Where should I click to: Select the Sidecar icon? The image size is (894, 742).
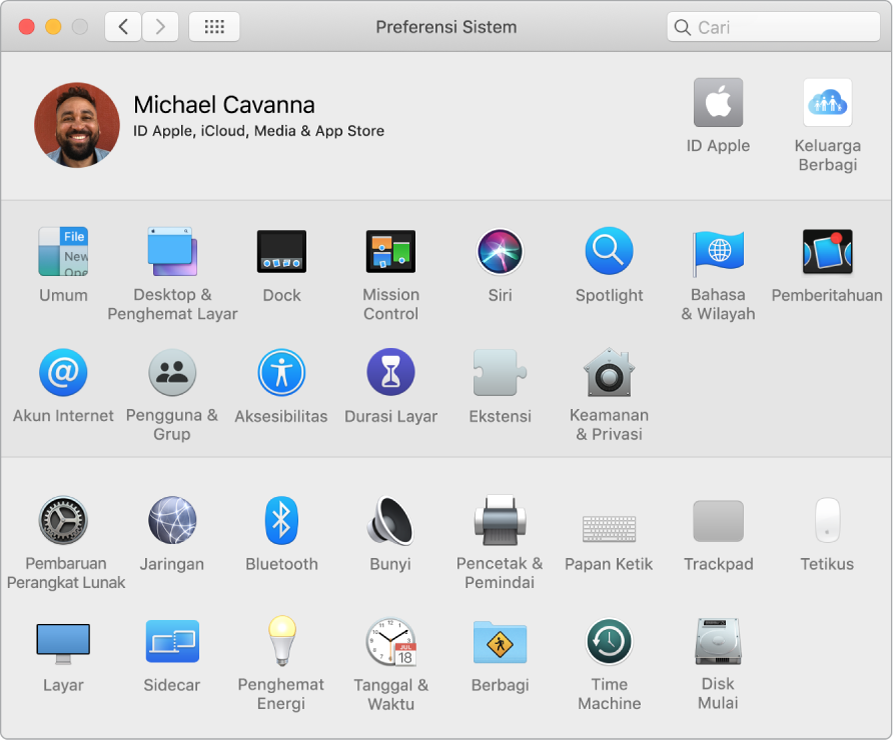(x=172, y=641)
